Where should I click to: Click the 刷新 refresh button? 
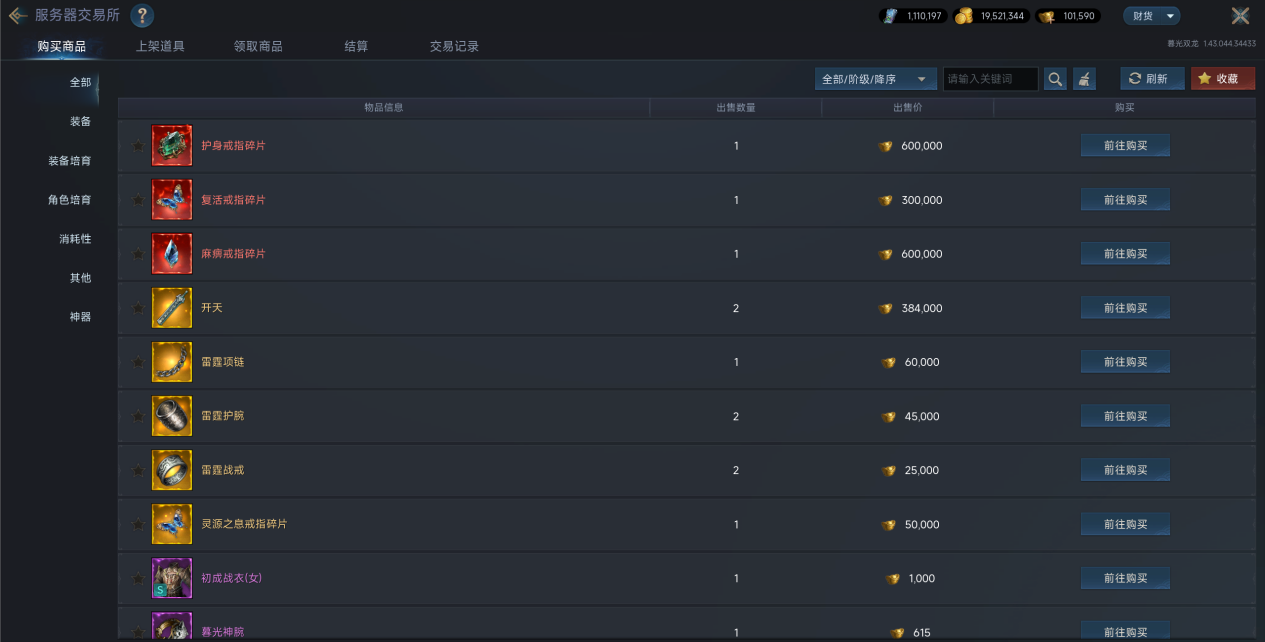click(1151, 79)
